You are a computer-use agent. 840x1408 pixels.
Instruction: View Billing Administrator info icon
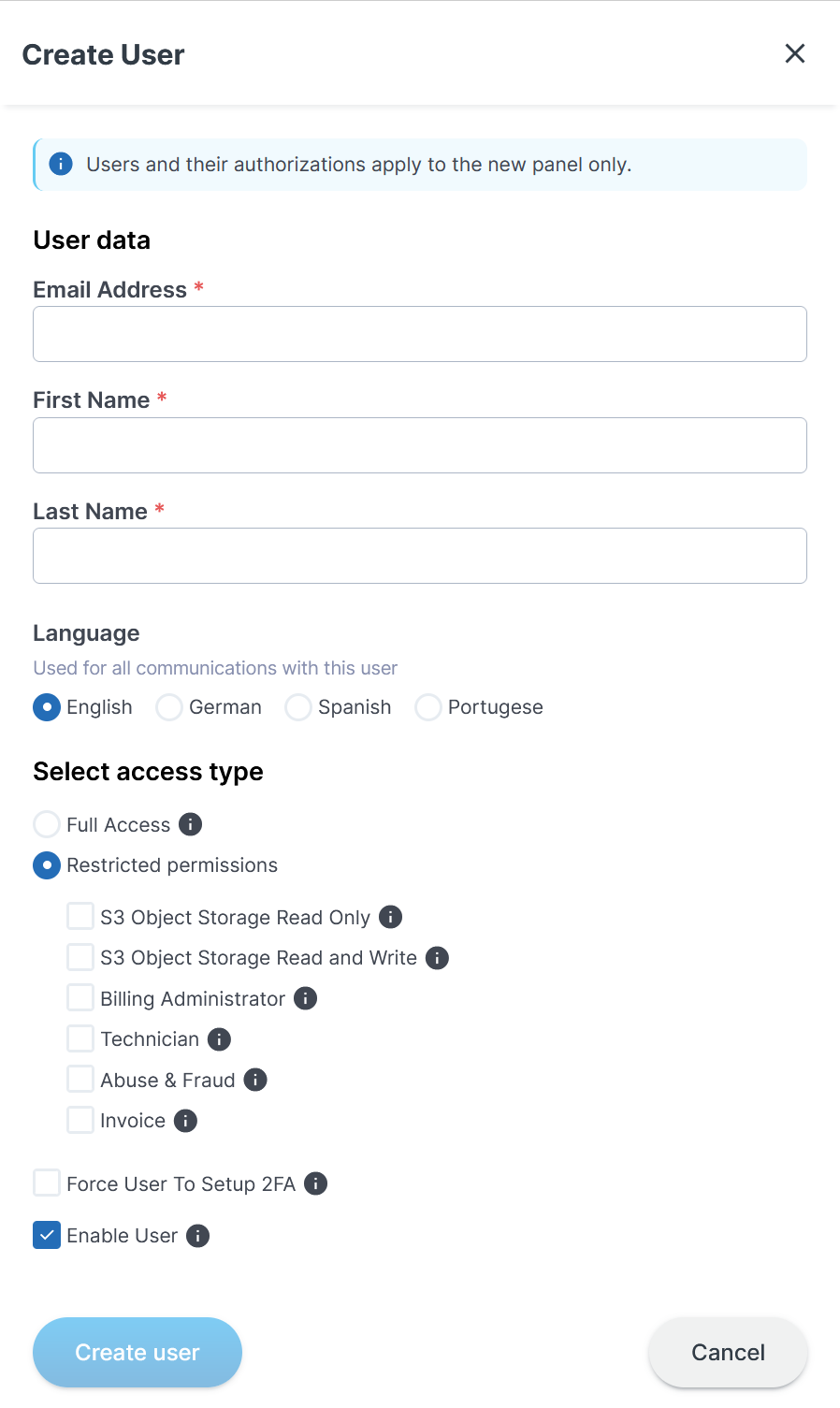click(x=305, y=998)
